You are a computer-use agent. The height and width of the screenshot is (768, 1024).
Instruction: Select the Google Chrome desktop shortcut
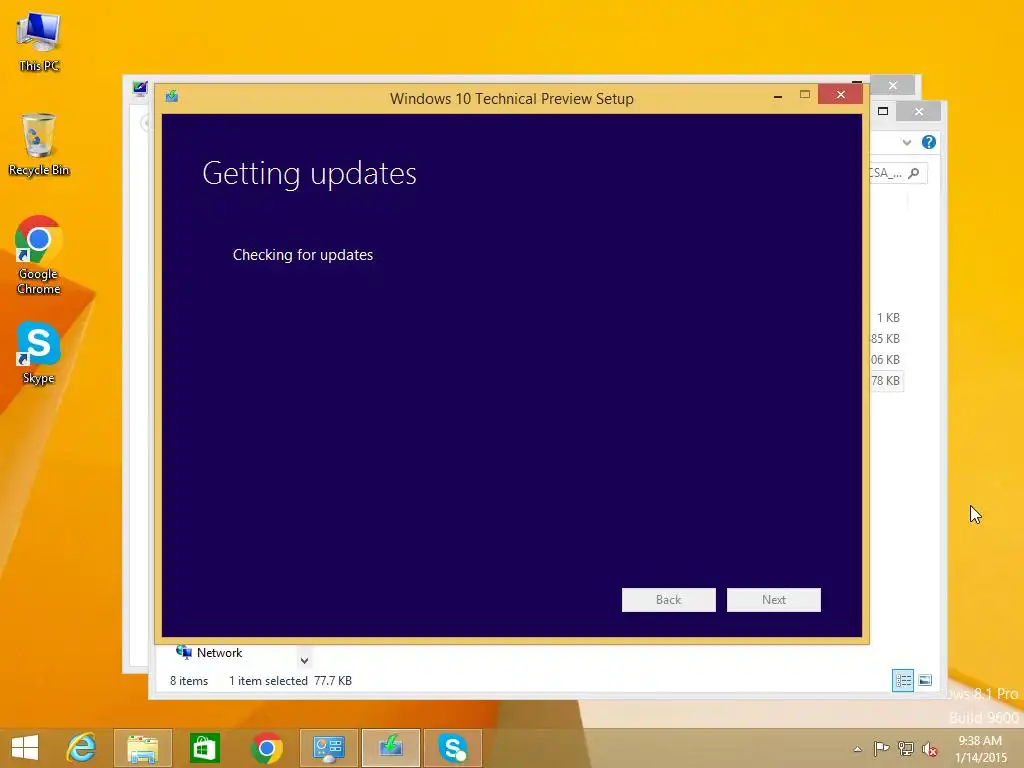click(39, 255)
